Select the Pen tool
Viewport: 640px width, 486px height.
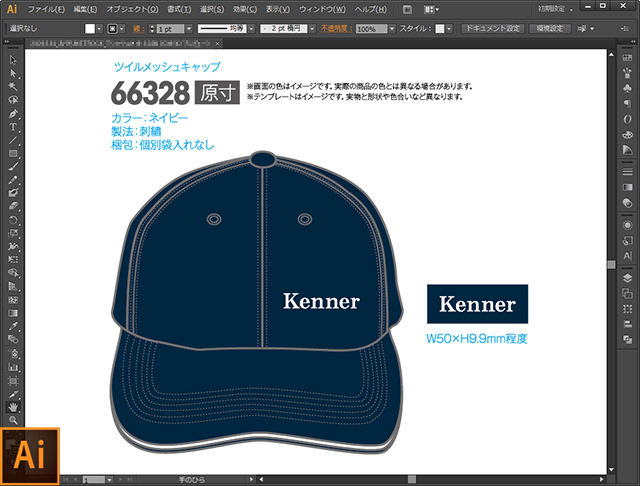click(x=13, y=113)
